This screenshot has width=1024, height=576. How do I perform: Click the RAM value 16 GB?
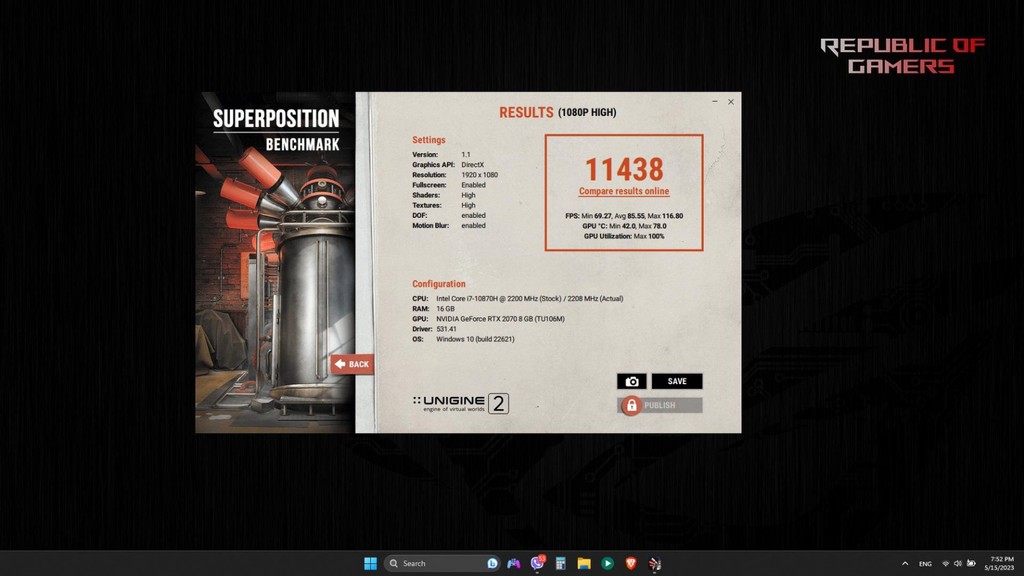[445, 309]
